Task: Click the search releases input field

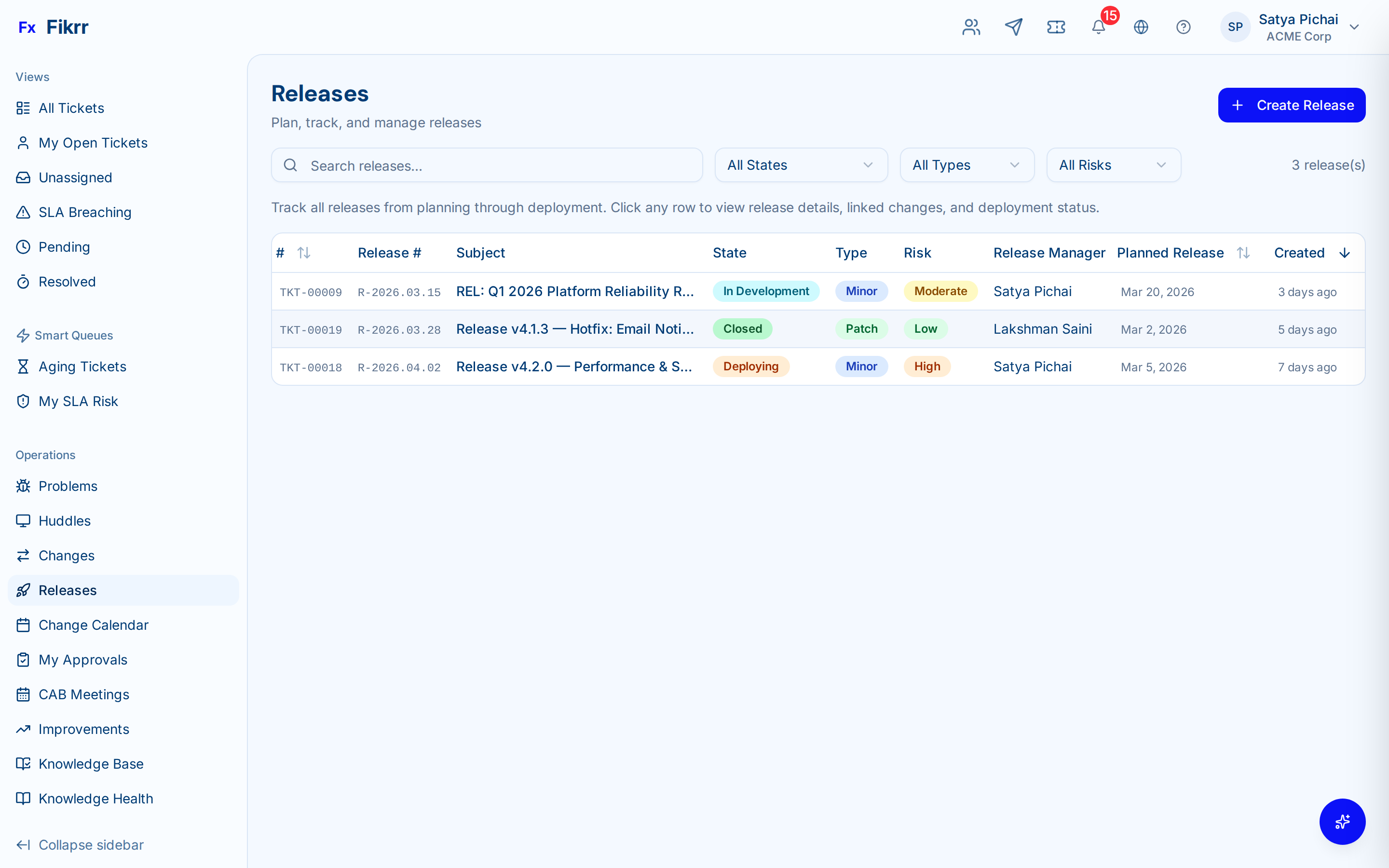Action: (x=487, y=165)
